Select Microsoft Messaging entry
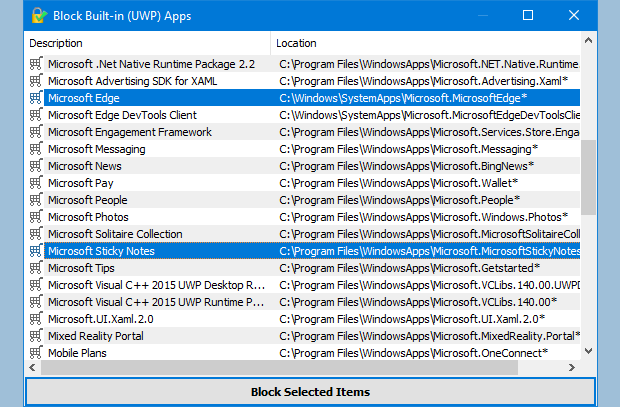The width and height of the screenshot is (620, 407). click(97, 149)
